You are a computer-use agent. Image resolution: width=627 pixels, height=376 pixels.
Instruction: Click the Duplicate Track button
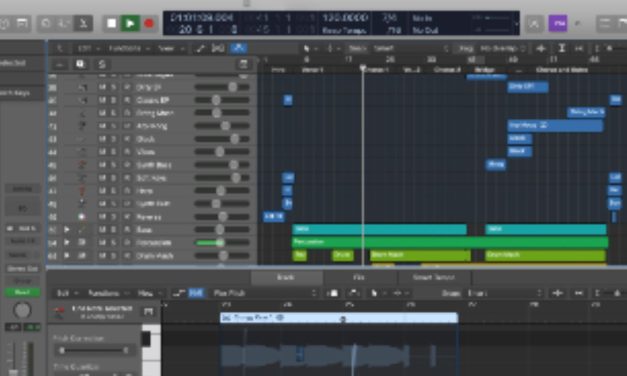[80, 64]
